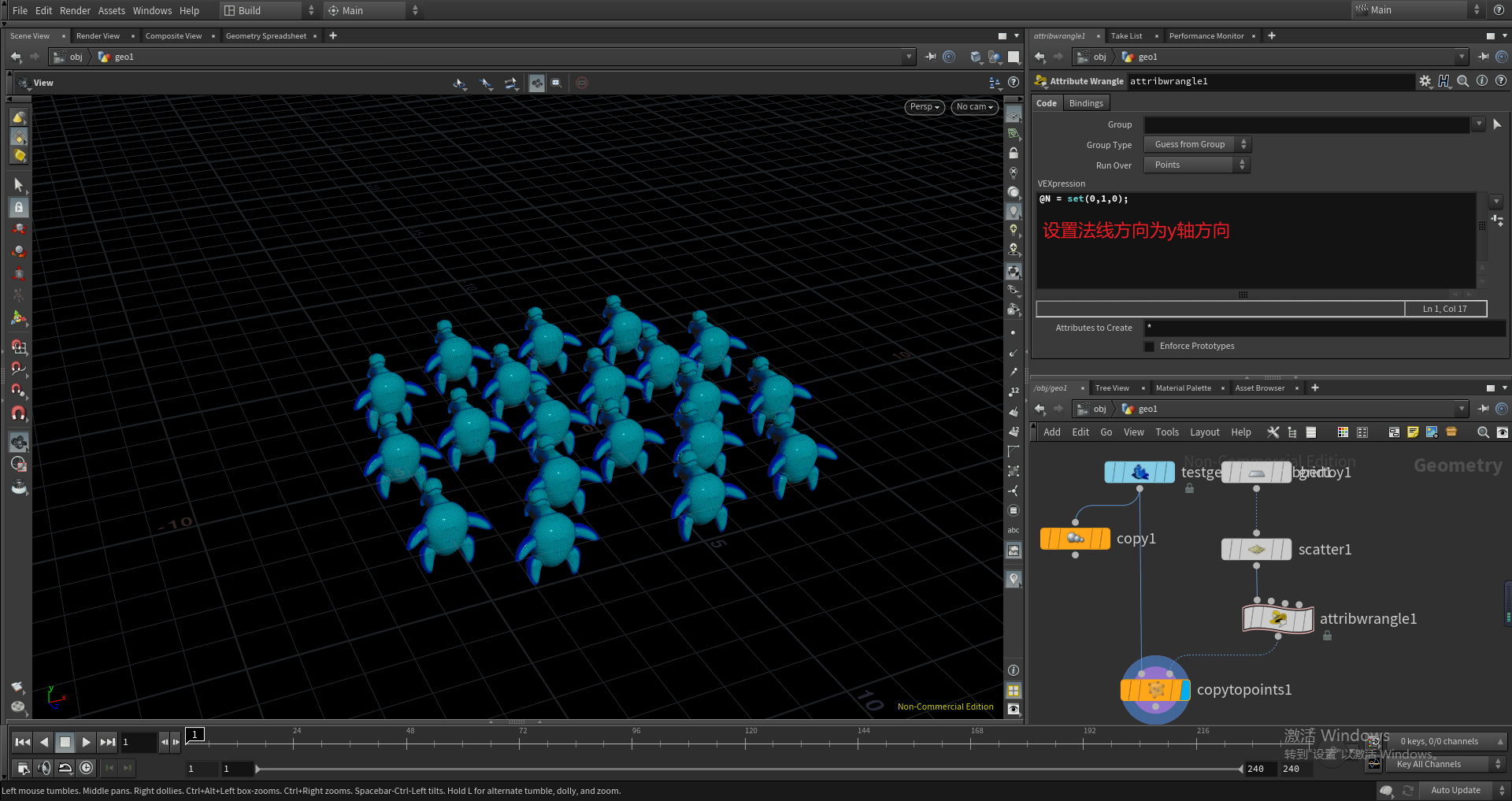This screenshot has width=1512, height=801.
Task: Select the arrow Select tool
Action: 19,185
